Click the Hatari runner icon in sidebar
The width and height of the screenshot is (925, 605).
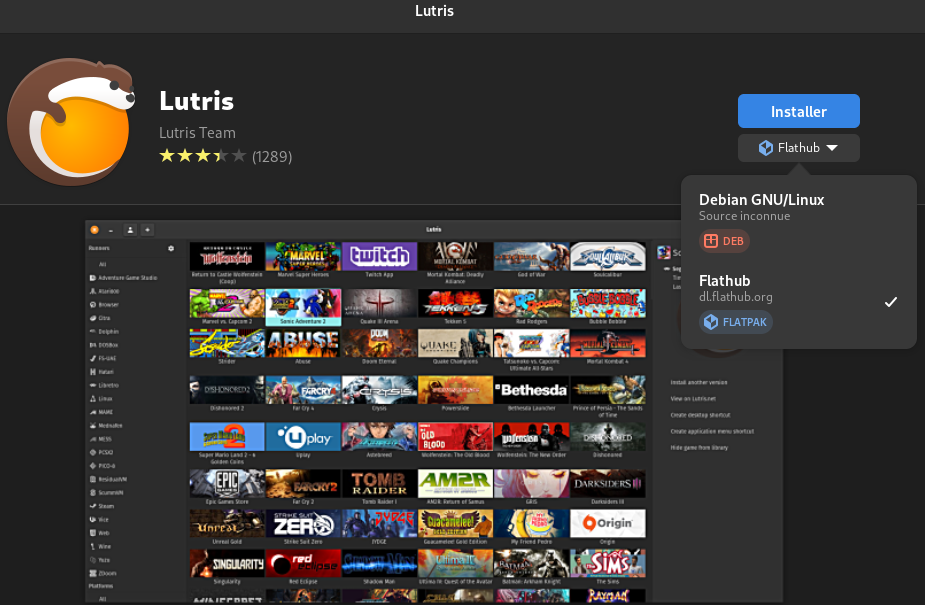pos(93,372)
